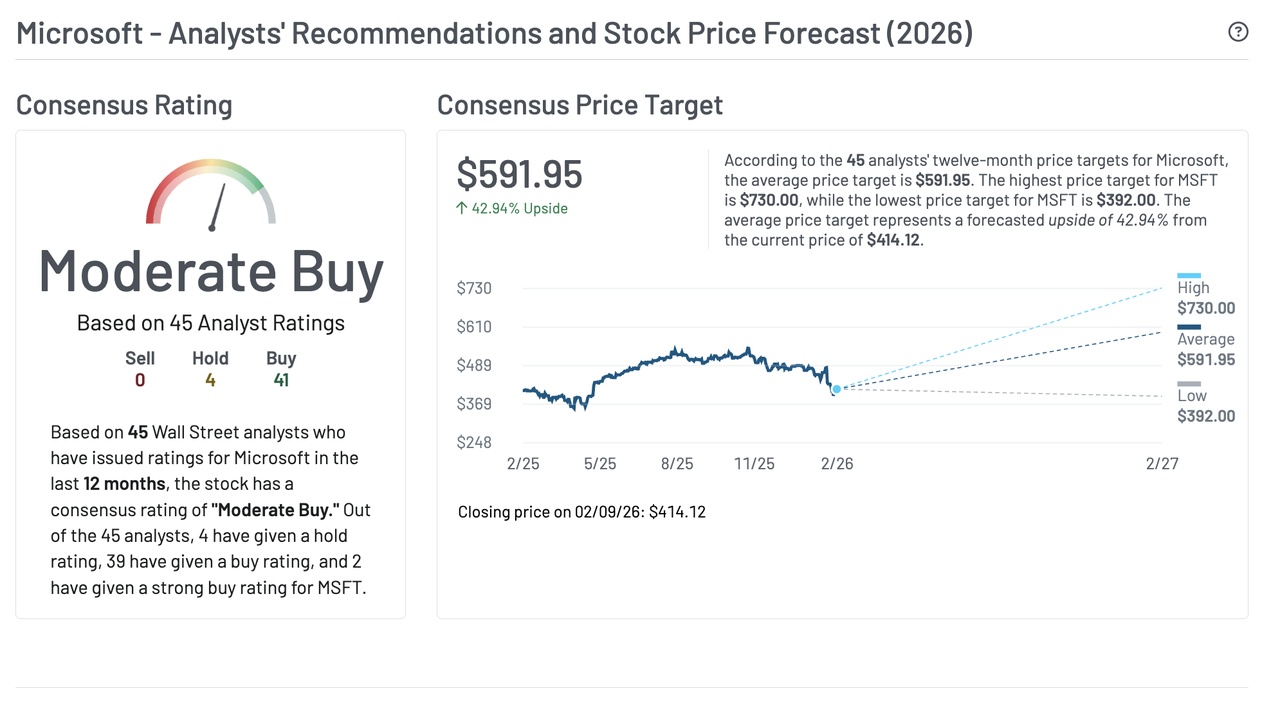Screen dimensions: 1280x702
Task: Click the Moderate Buy rating text
Action: 211,271
